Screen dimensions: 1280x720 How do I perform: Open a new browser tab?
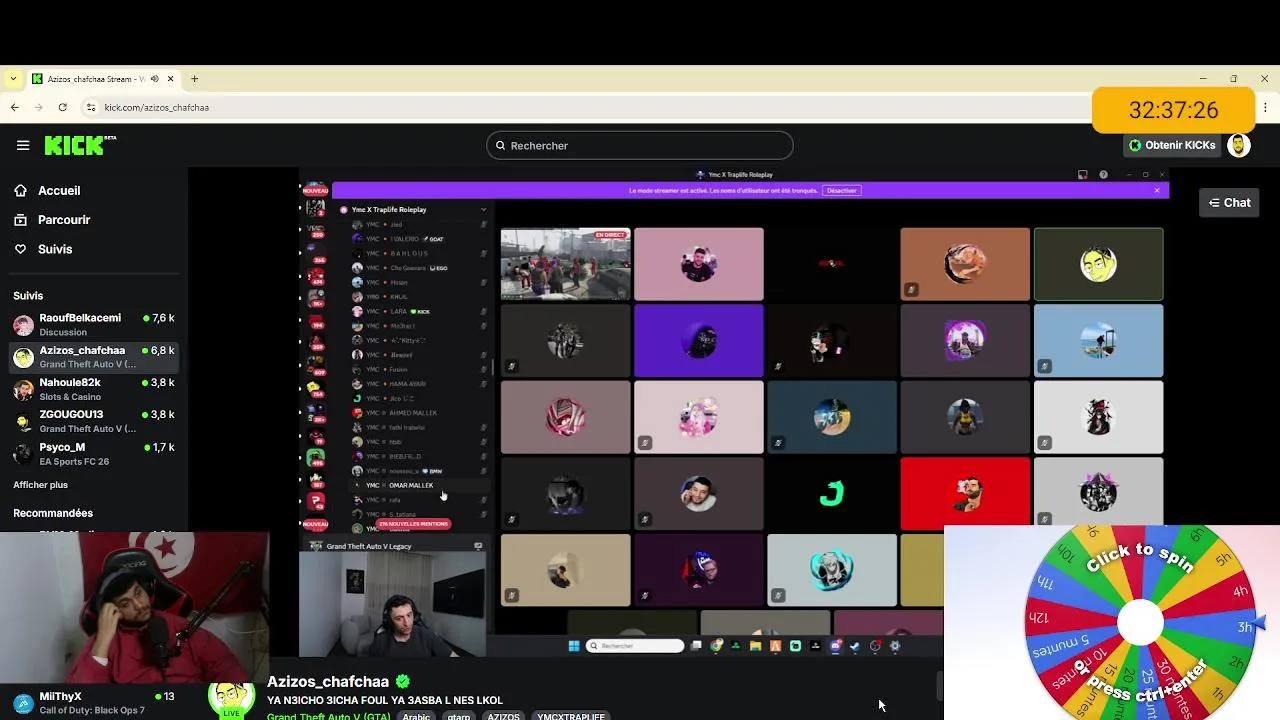[195, 79]
